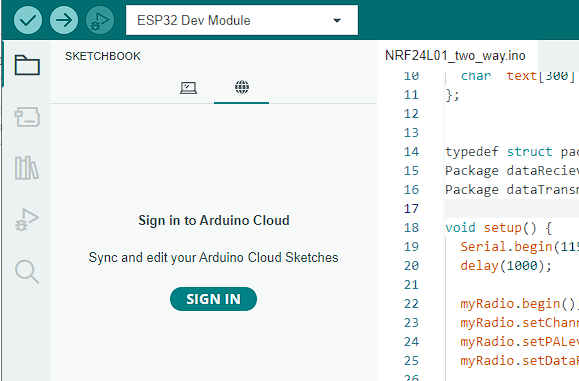The image size is (579, 381).
Task: Click the SIGN IN button
Action: [x=213, y=299]
